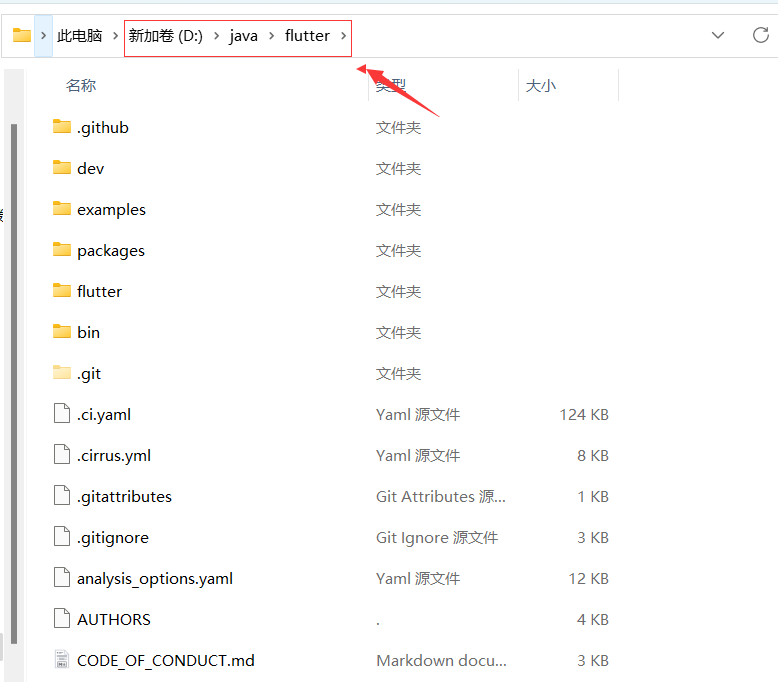Select the packages folder icon
Viewport: 778px width, 687px height.
[62, 250]
